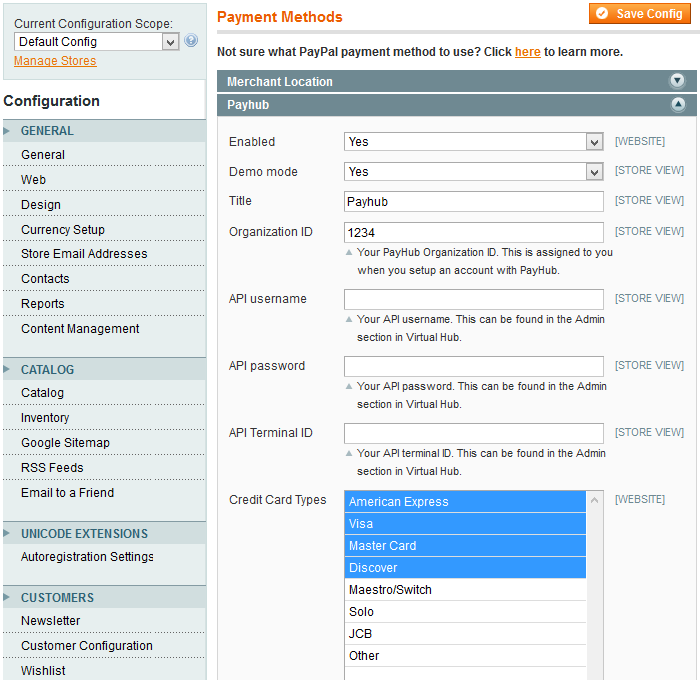Open the Reports configuration tab
Image resolution: width=700 pixels, height=680 pixels.
point(42,304)
